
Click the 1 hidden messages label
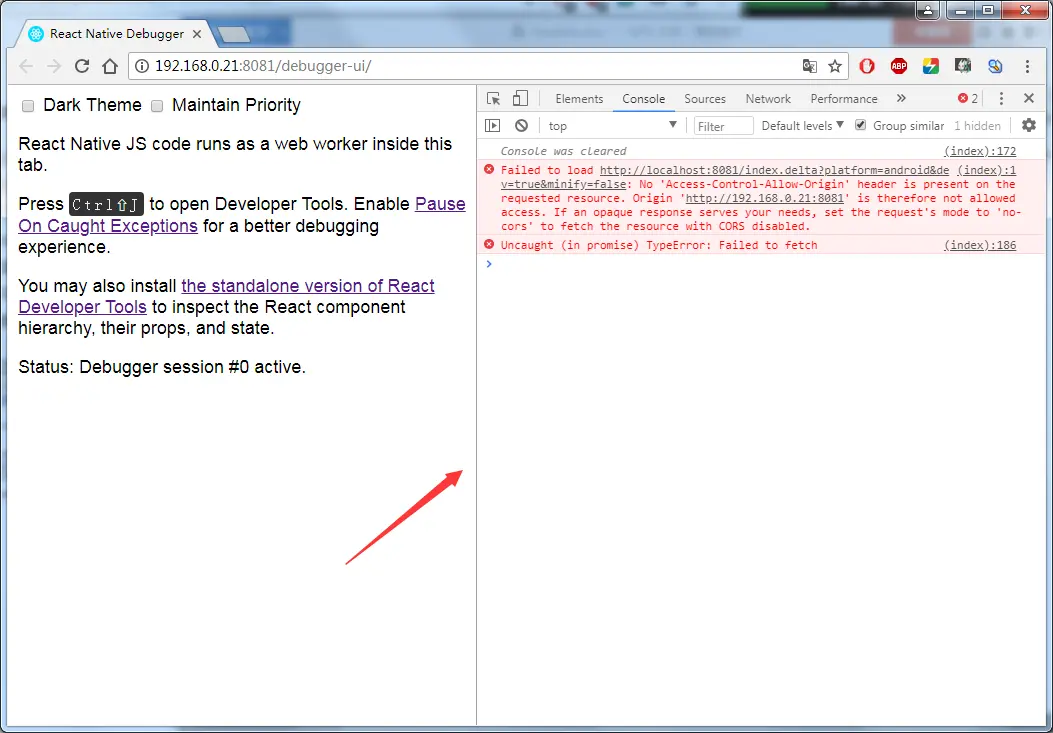(977, 126)
